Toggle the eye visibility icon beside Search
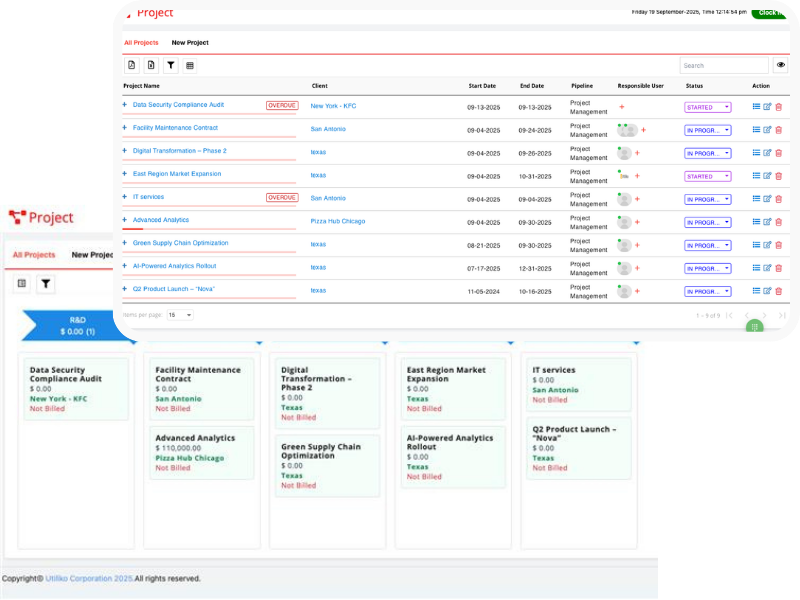Image resolution: width=800 pixels, height=600 pixels. 781,65
